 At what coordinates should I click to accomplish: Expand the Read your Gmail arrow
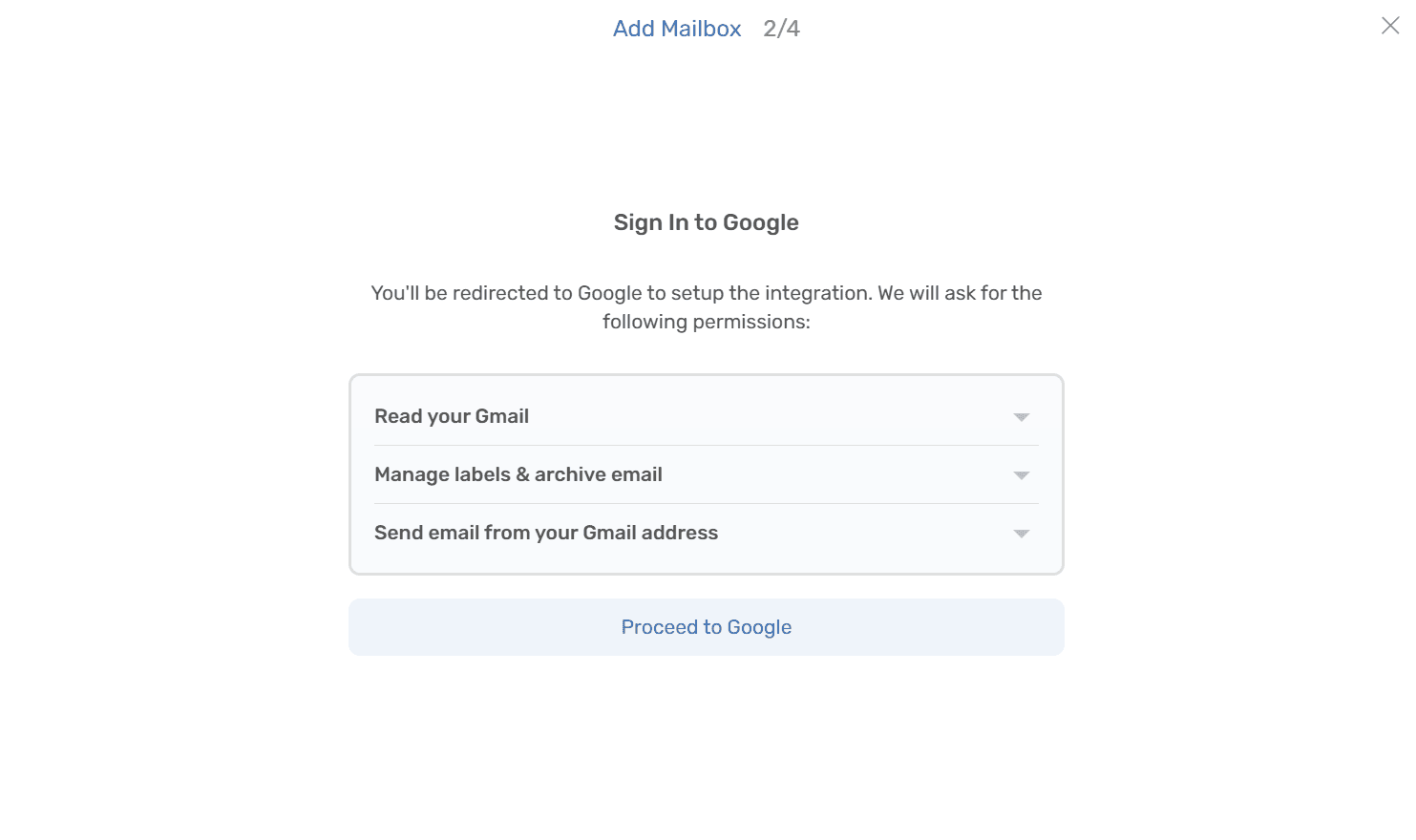pyautogui.click(x=1021, y=417)
